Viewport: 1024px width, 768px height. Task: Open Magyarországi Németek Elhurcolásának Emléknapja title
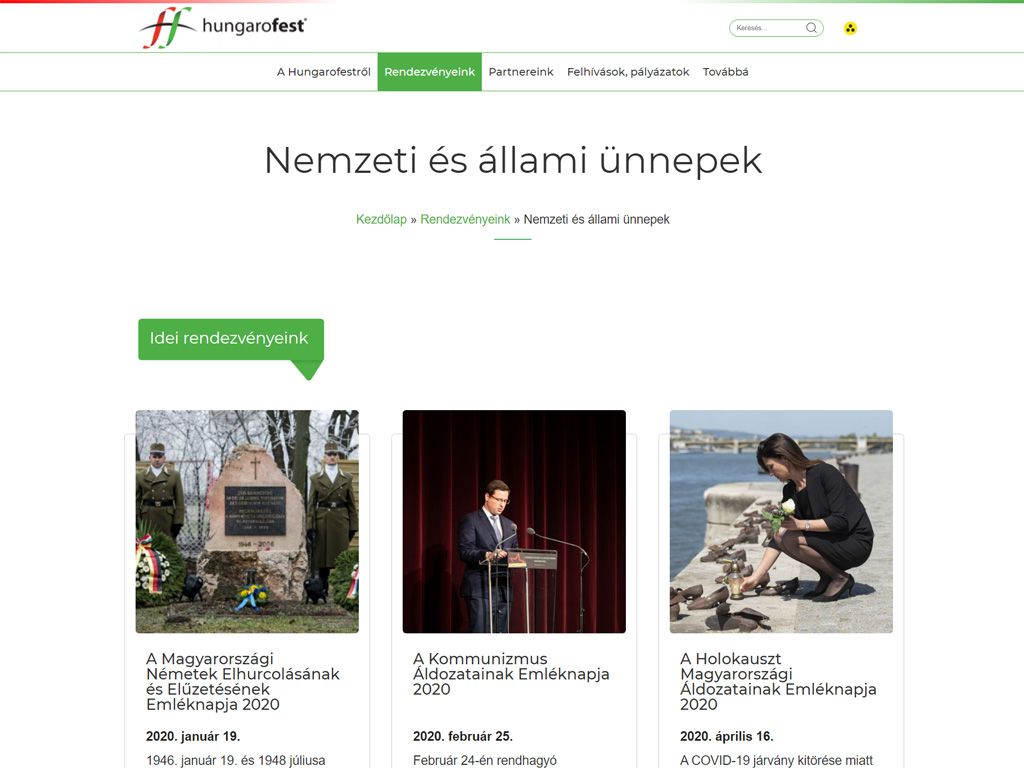(x=243, y=681)
